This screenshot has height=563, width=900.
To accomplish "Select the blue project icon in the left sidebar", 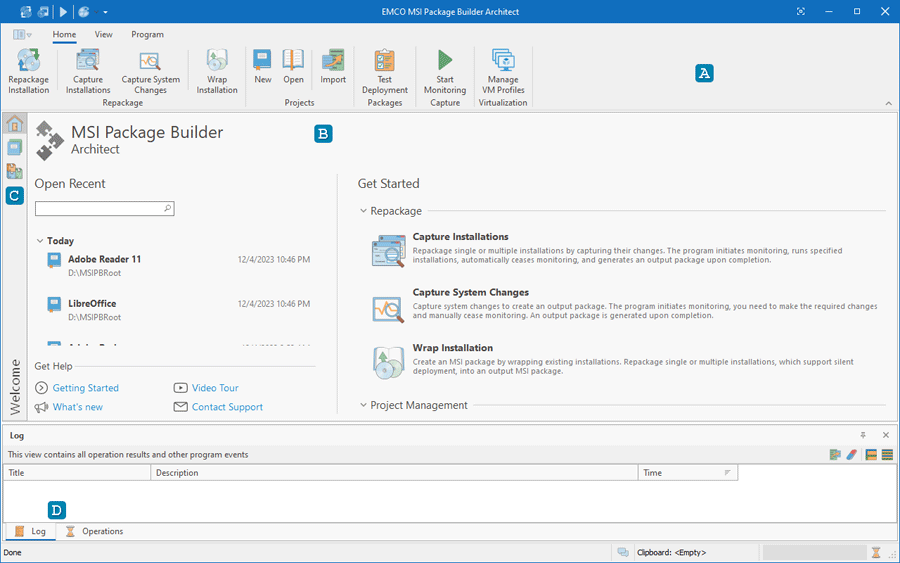I will click(15, 147).
